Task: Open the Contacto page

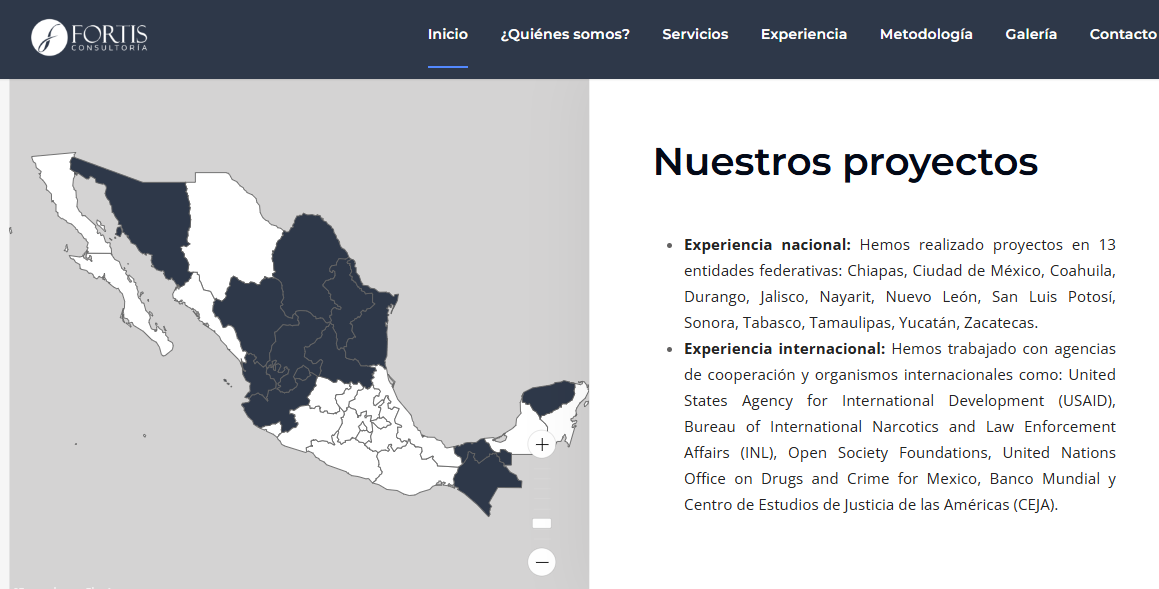Action: point(1123,34)
